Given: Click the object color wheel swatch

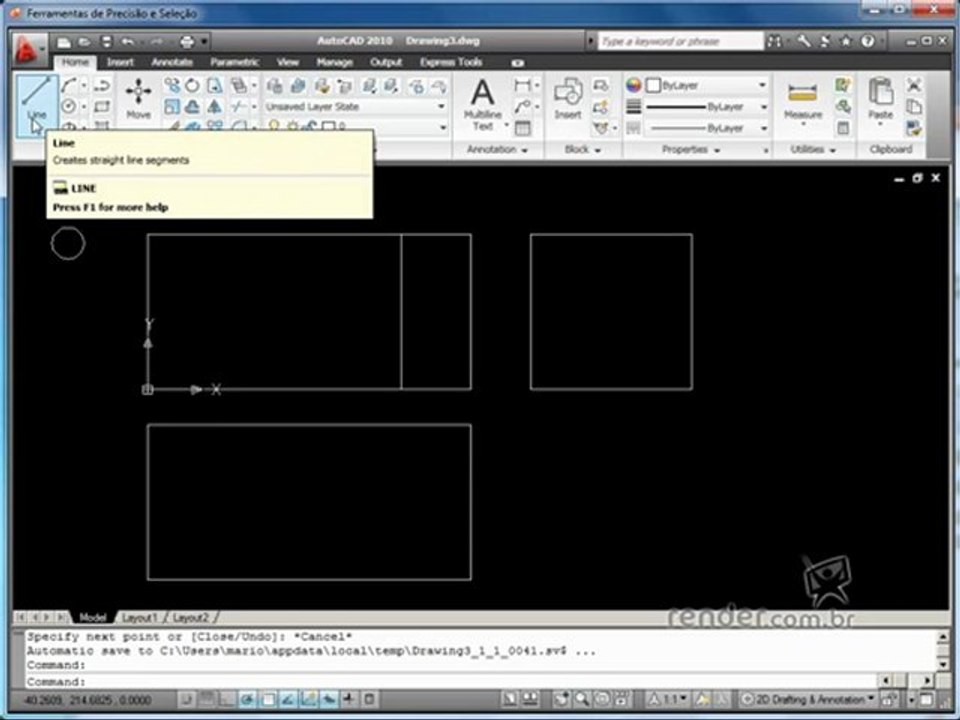Looking at the screenshot, I should point(634,85).
